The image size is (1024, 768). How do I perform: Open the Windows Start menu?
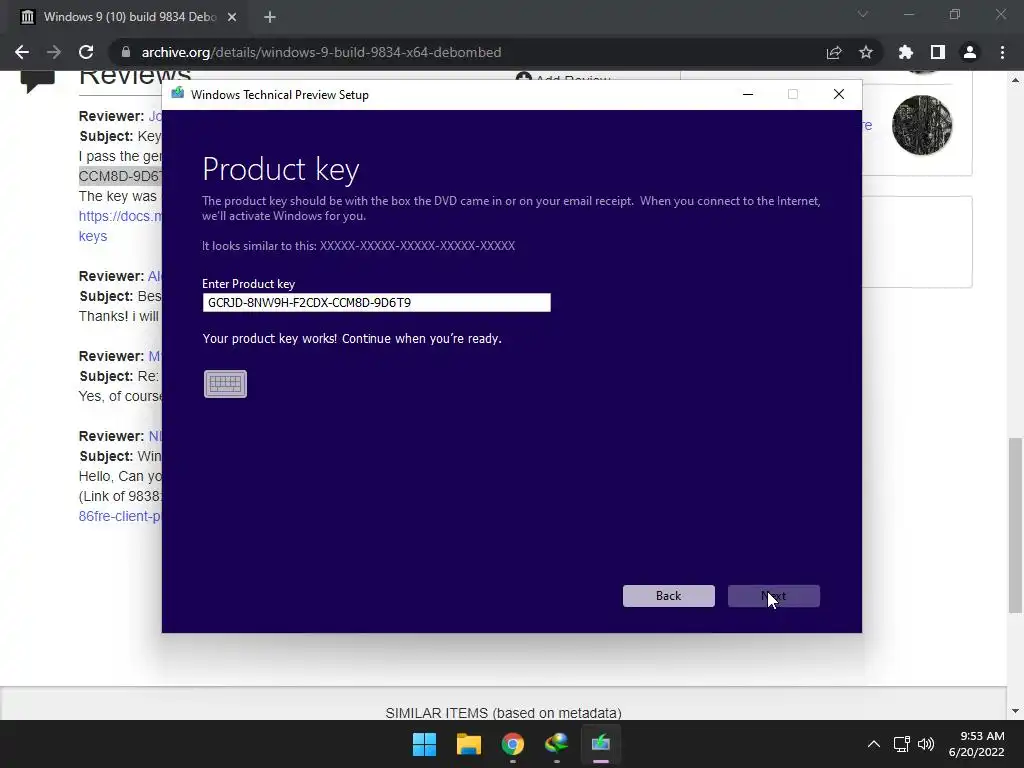[x=424, y=744]
